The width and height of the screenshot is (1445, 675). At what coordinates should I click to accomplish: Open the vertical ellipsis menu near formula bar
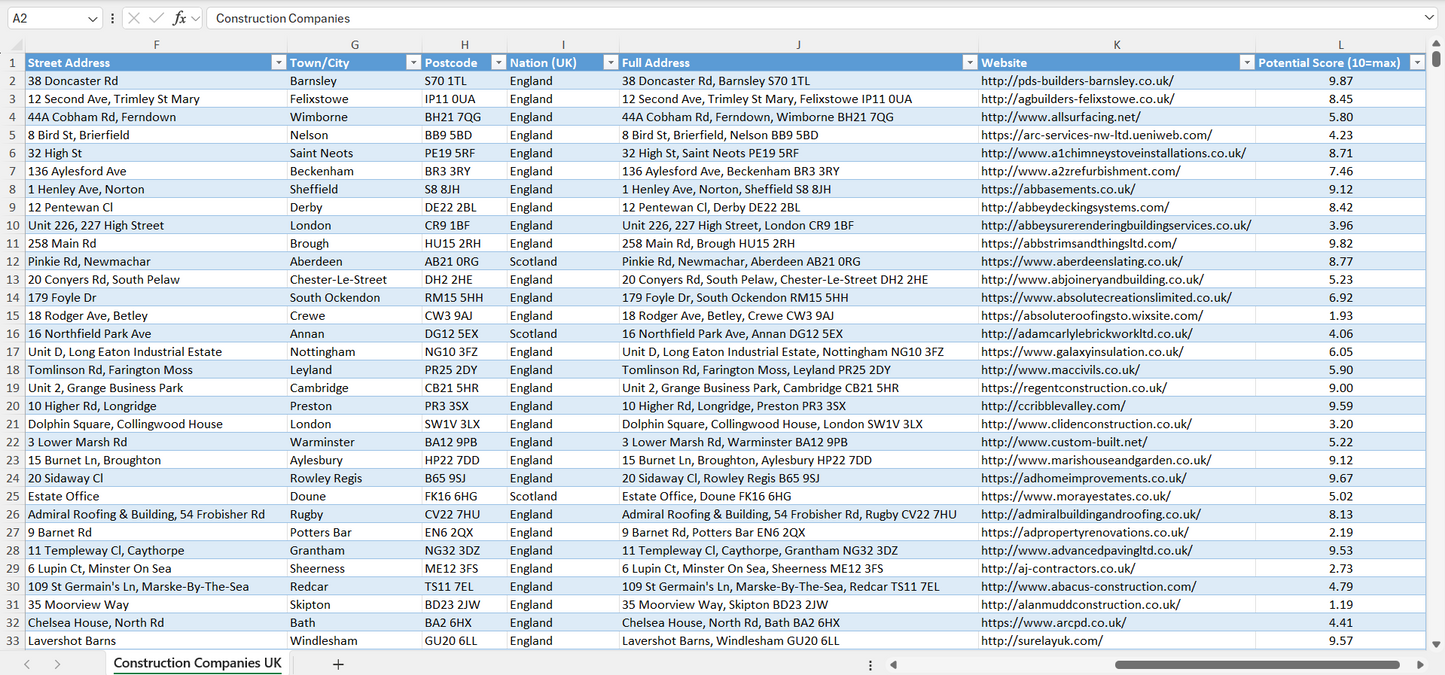(x=112, y=18)
